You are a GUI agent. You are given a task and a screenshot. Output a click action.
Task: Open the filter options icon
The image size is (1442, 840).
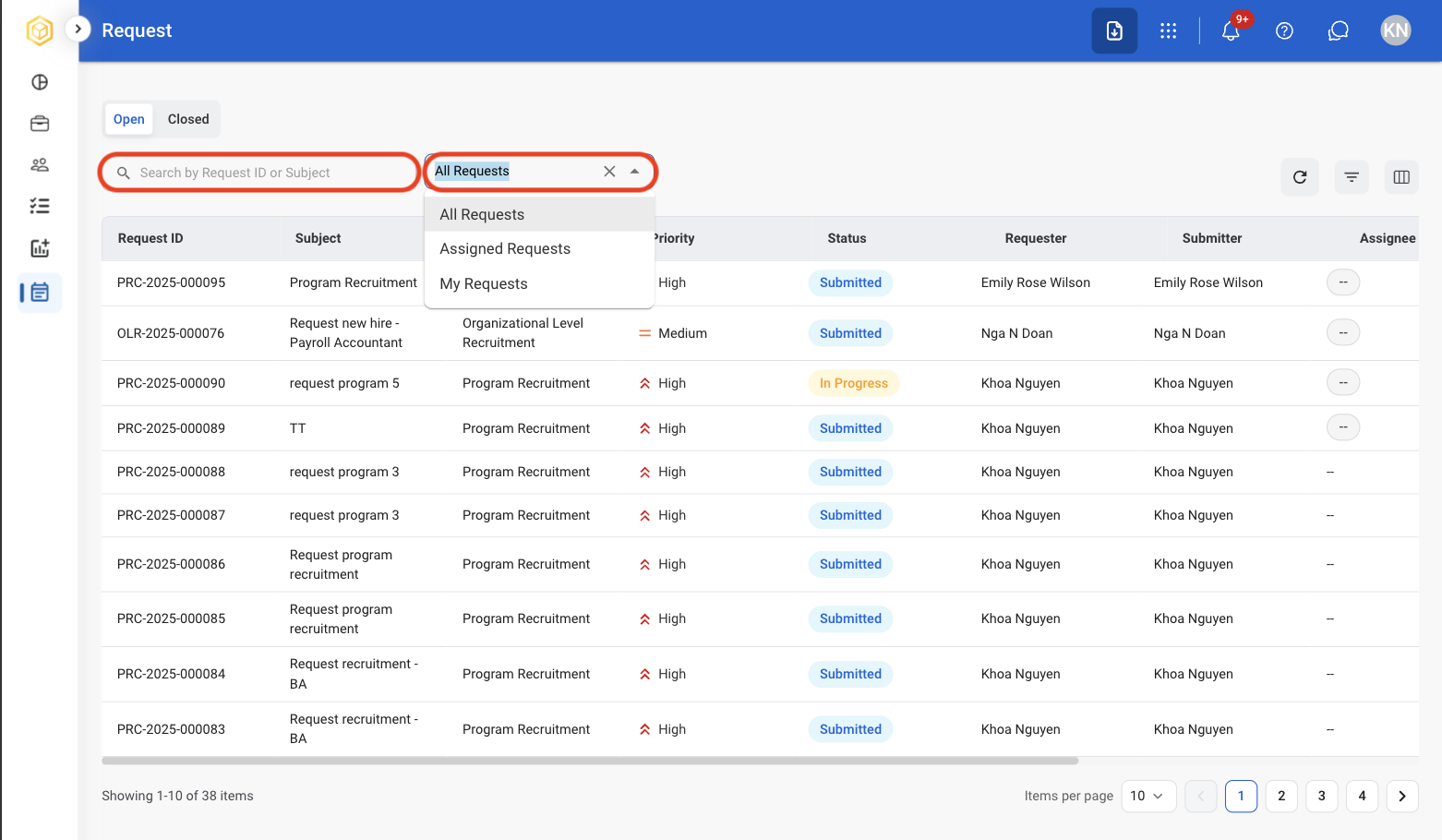point(1352,177)
